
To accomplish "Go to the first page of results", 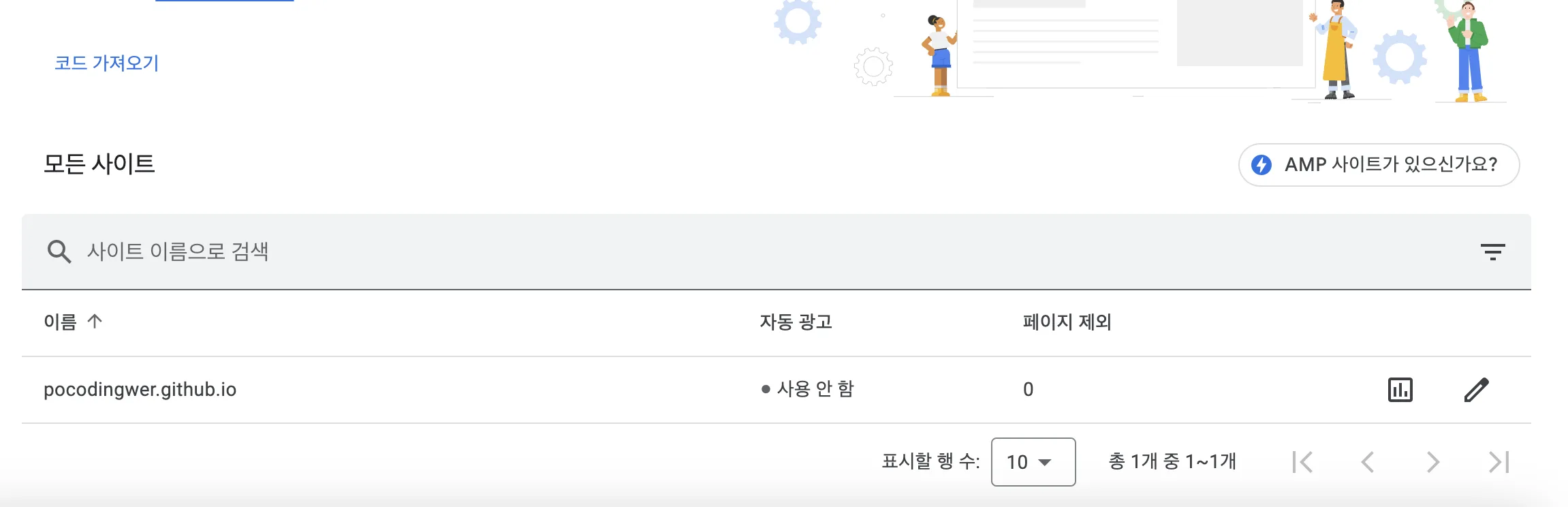I will coord(1302,462).
